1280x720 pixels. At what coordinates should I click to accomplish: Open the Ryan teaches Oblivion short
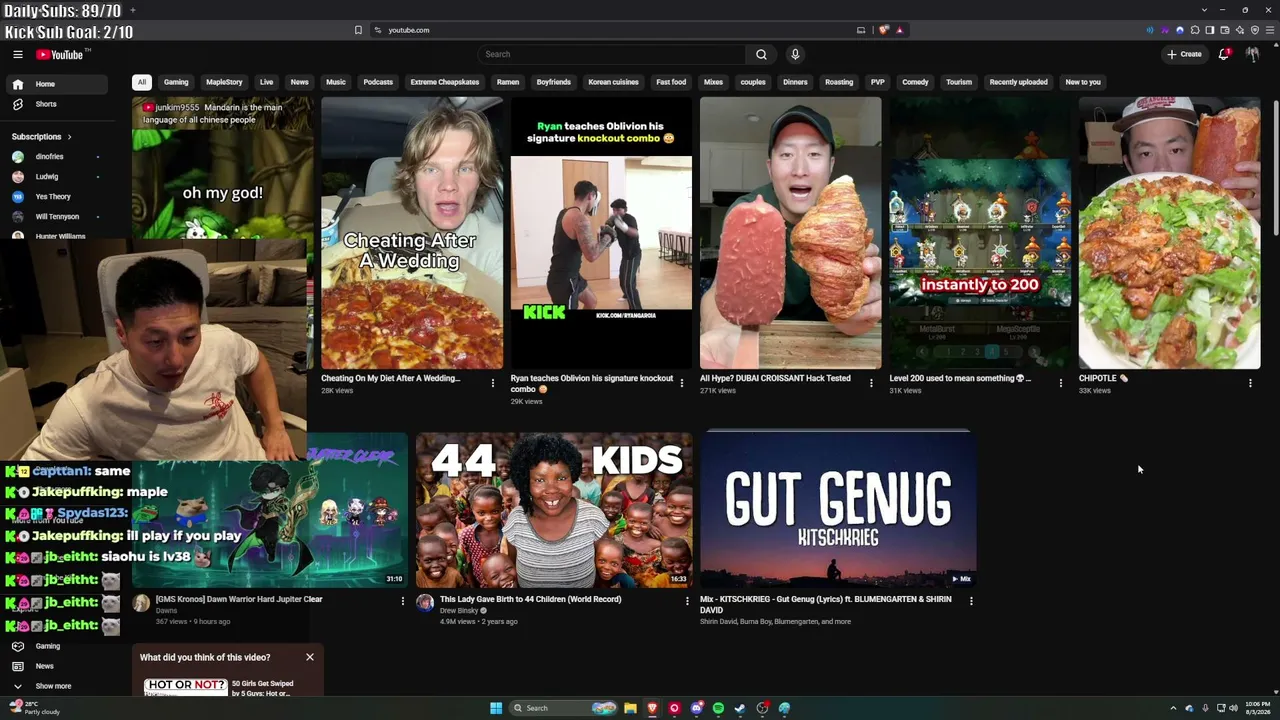pos(601,233)
